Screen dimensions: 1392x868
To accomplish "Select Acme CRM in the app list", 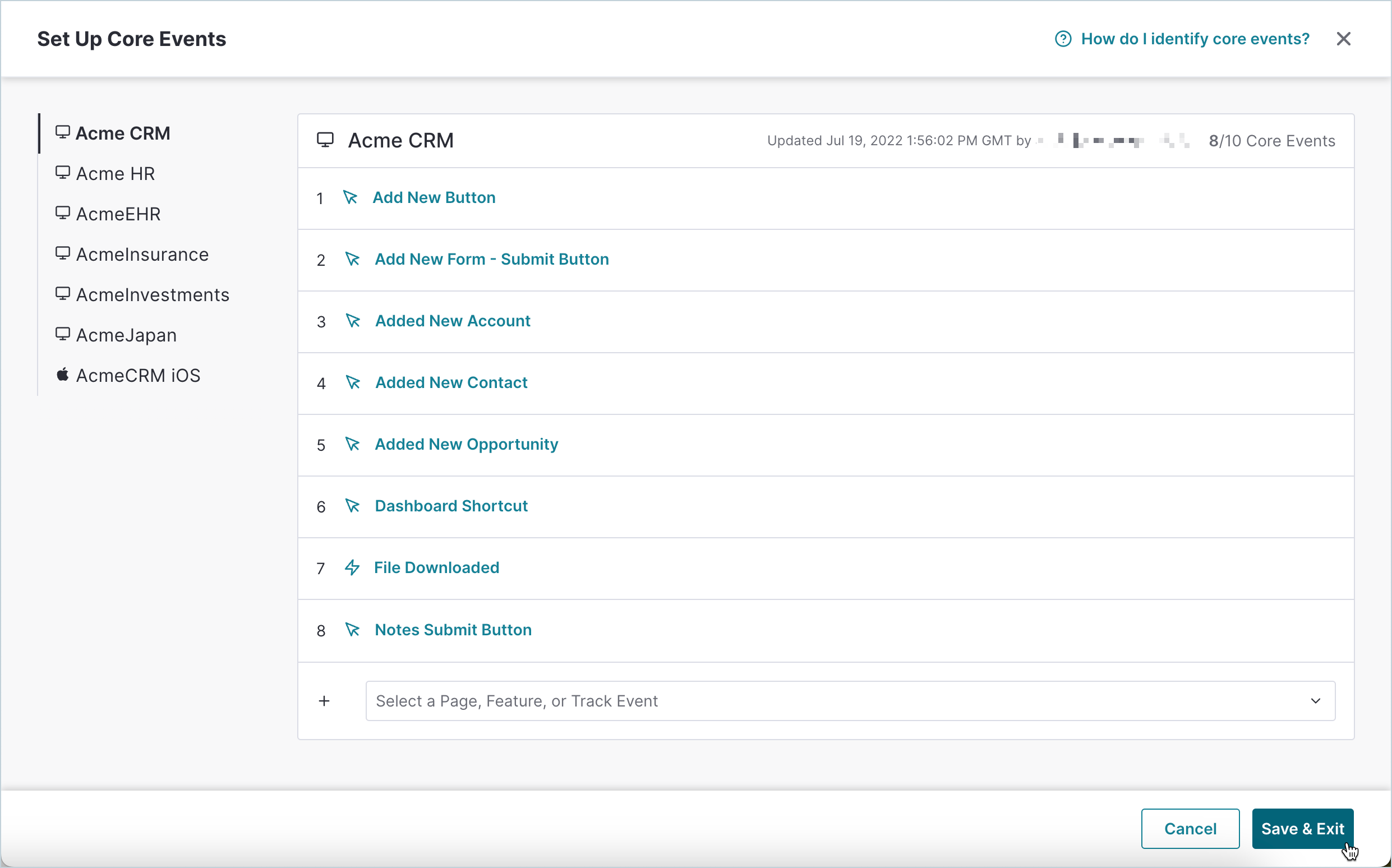I will click(x=123, y=133).
